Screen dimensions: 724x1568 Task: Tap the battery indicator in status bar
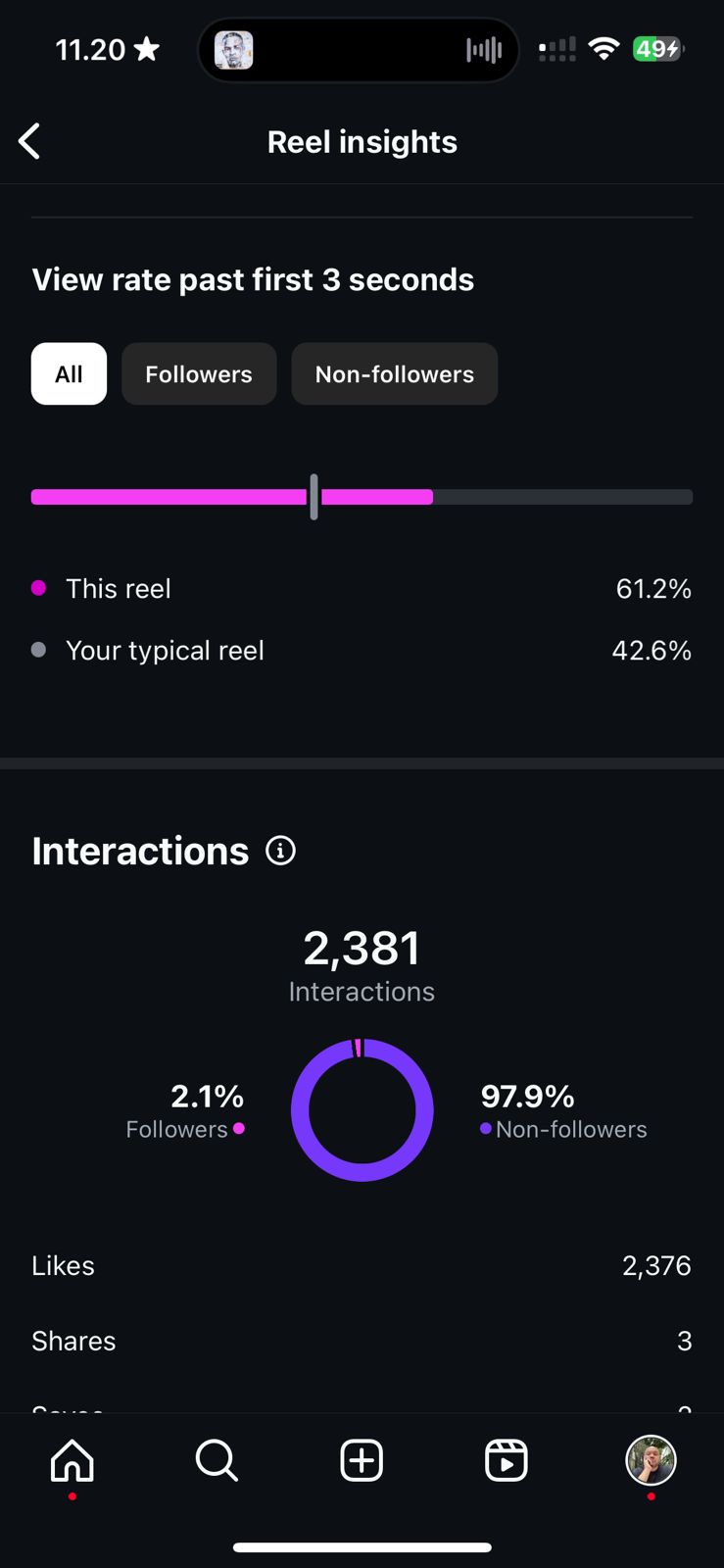click(657, 49)
